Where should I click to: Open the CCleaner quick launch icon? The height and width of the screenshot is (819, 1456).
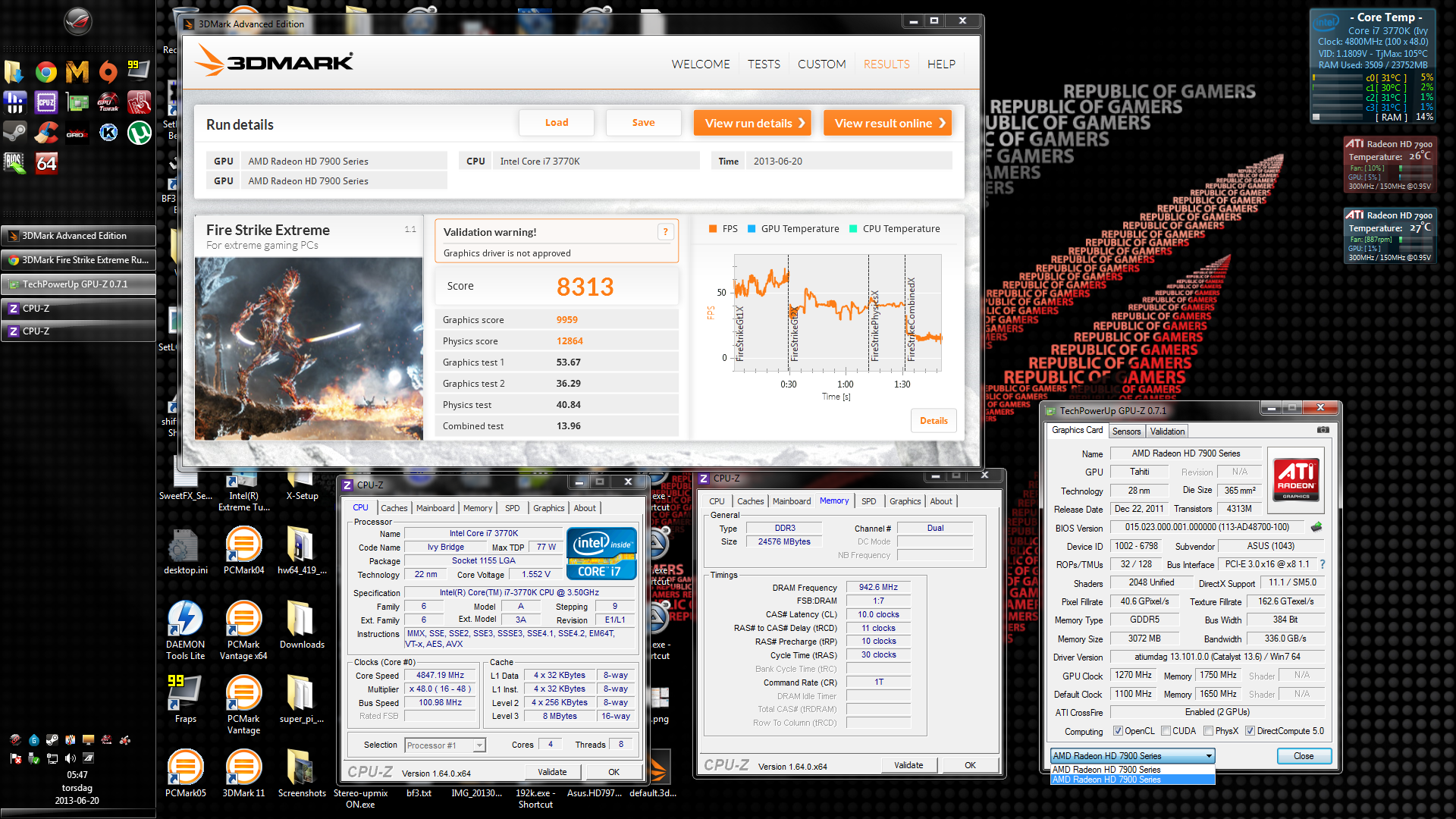click(x=46, y=133)
